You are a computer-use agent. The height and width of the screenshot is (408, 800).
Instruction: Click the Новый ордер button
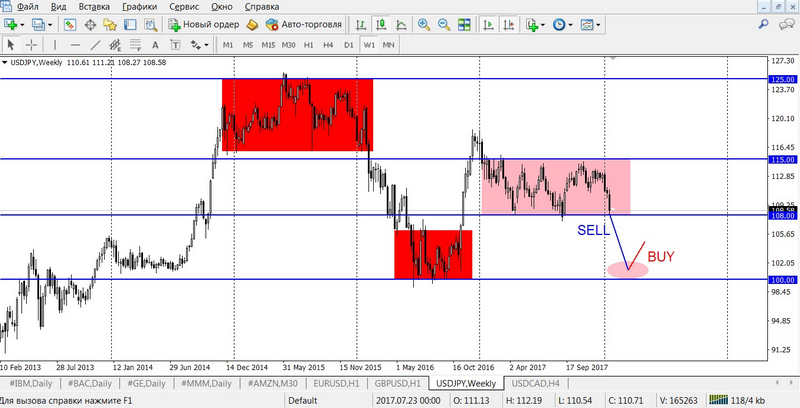click(203, 24)
